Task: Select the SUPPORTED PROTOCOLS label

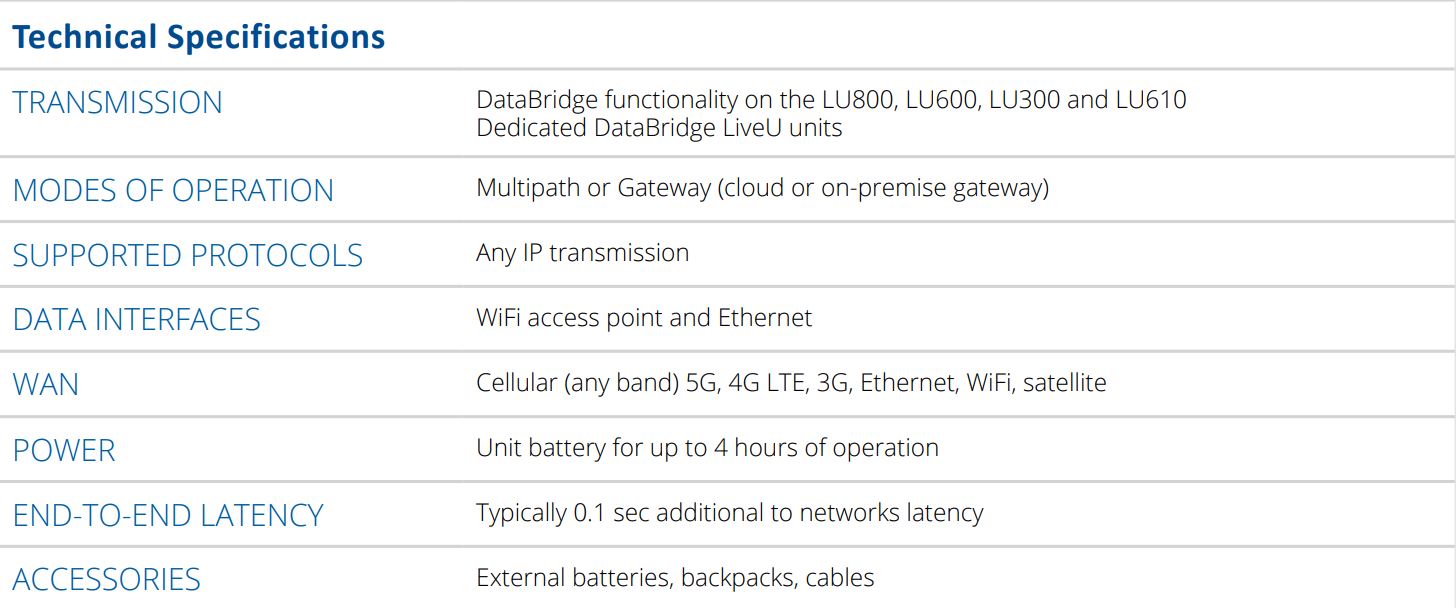Action: coord(188,255)
